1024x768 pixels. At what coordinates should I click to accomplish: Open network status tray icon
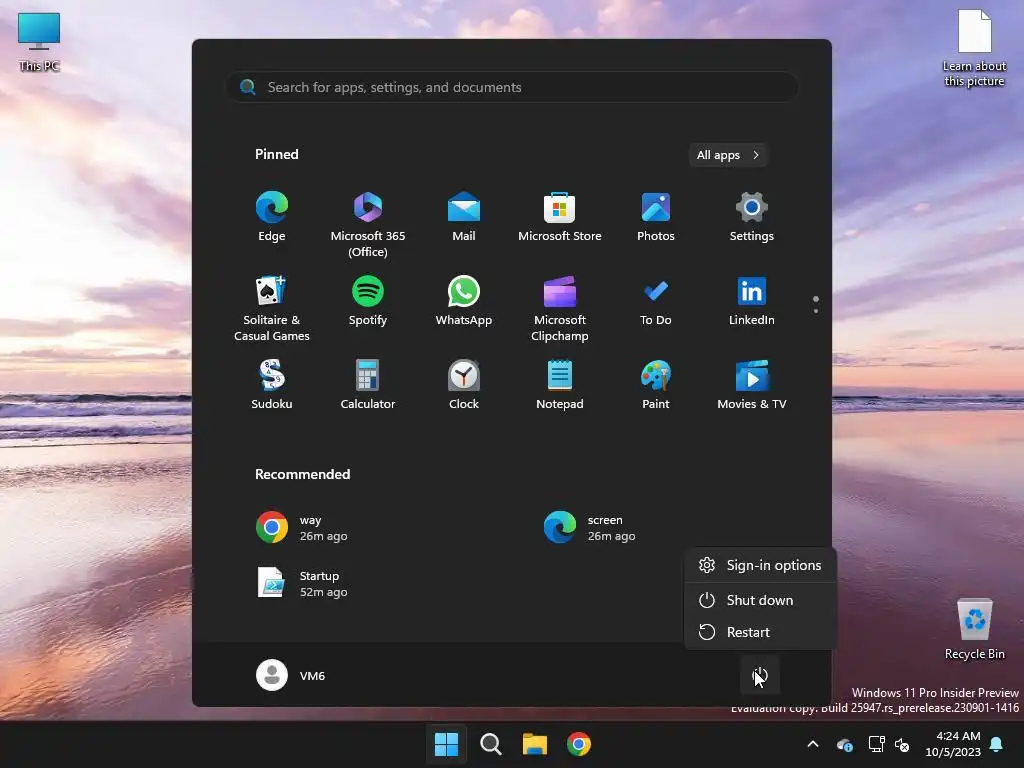(x=876, y=744)
